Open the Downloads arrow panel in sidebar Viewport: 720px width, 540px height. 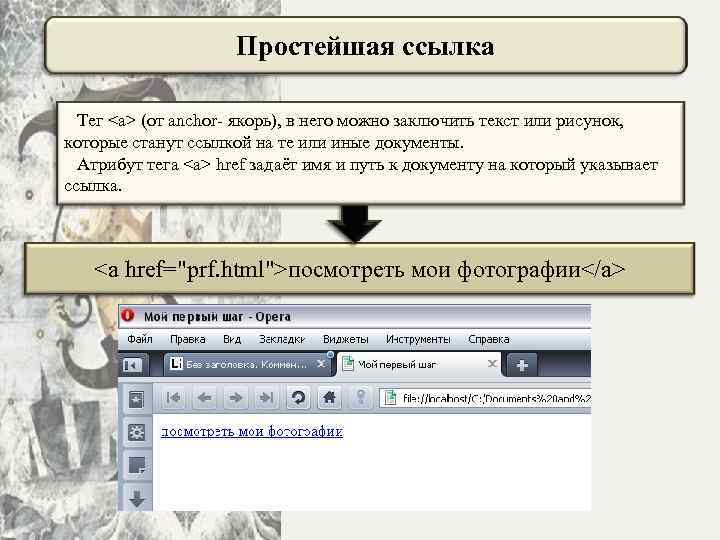pos(136,498)
